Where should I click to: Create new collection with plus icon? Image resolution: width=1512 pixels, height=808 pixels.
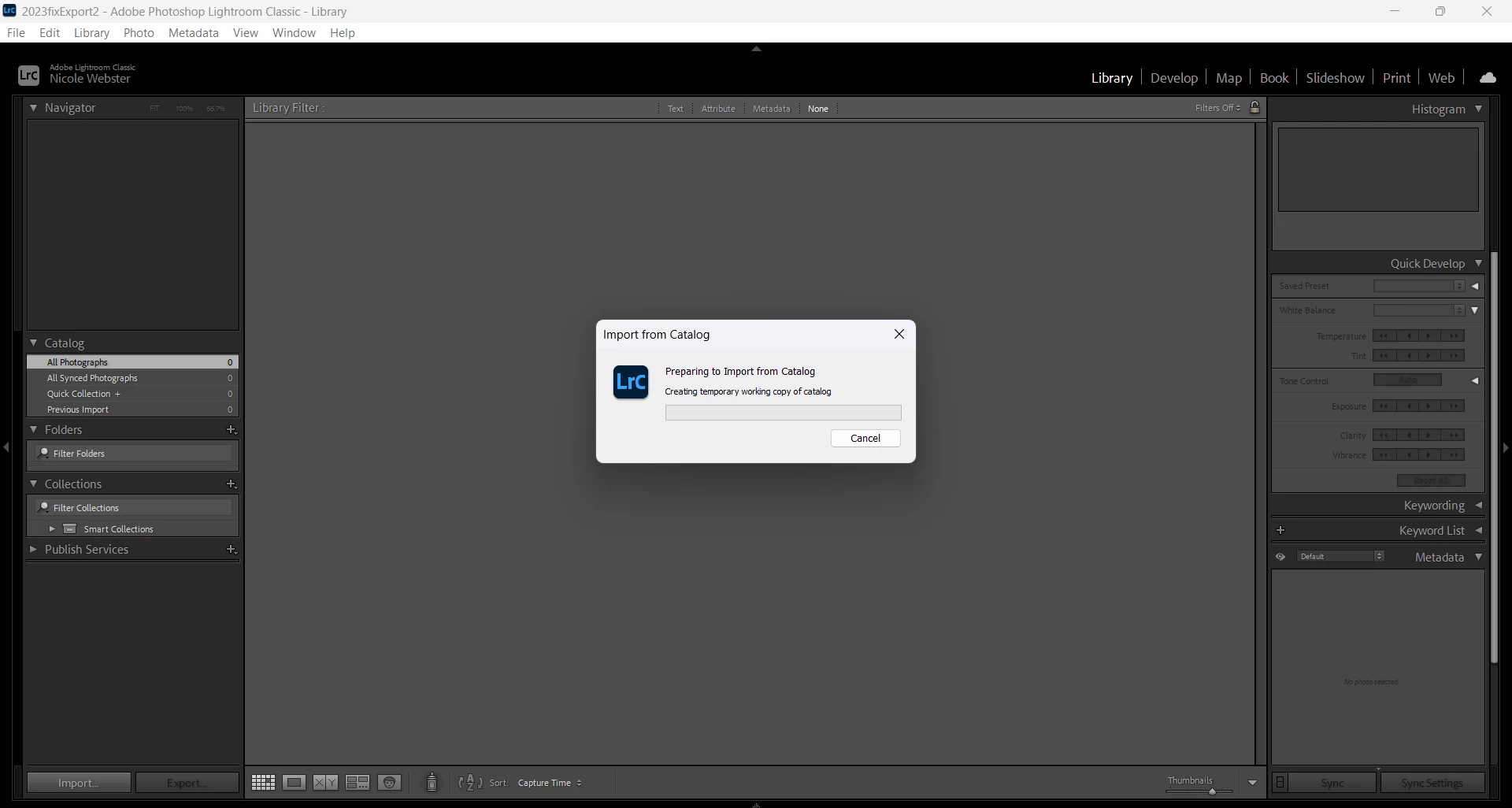pos(232,484)
